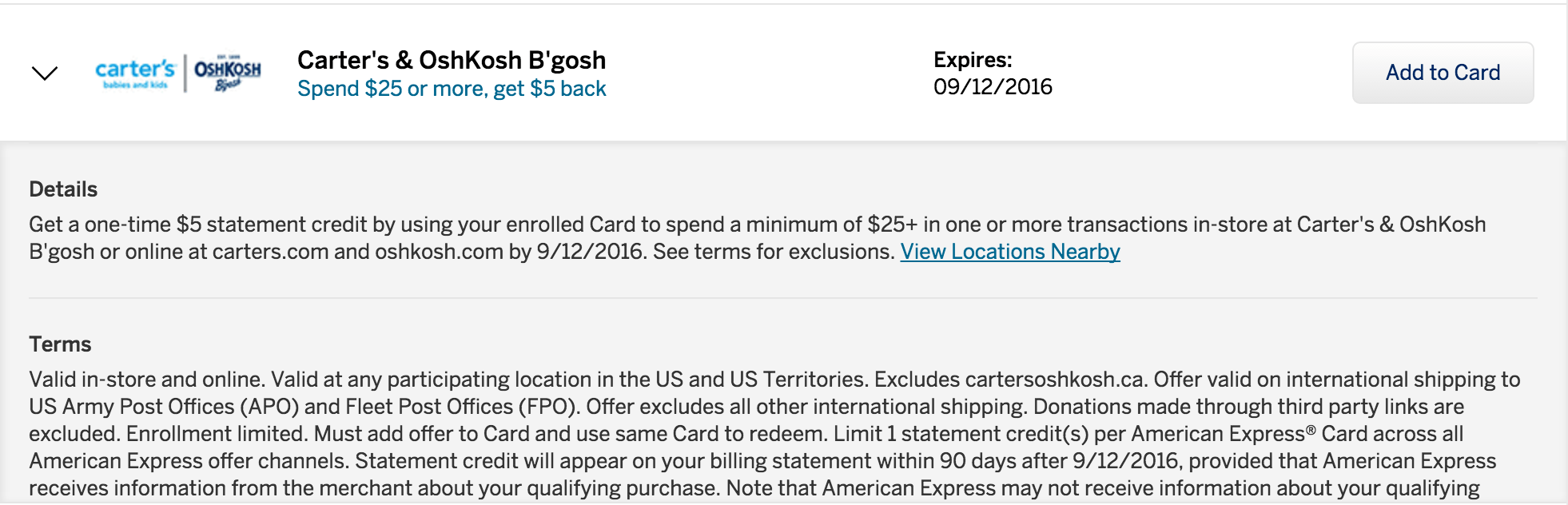Click the vertical divider between brand logos
The image size is (1568, 505).
coord(185,74)
